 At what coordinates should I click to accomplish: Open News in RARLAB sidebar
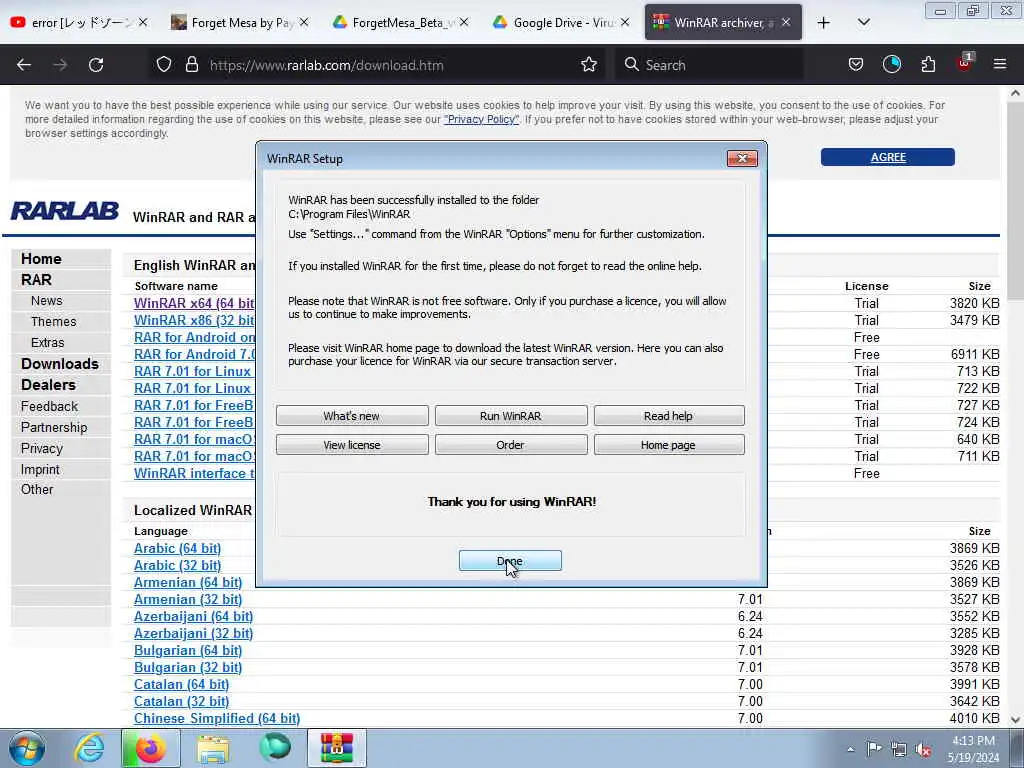pyautogui.click(x=46, y=300)
